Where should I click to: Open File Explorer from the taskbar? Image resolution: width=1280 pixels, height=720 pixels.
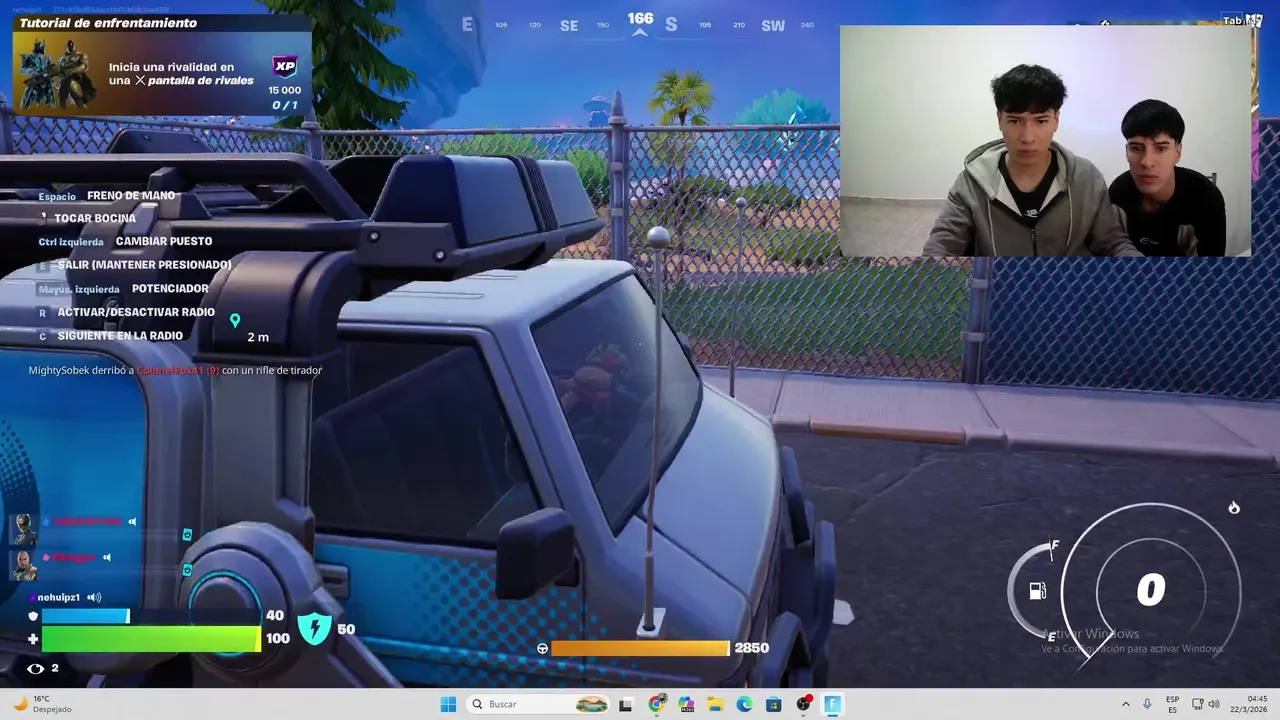pos(715,704)
